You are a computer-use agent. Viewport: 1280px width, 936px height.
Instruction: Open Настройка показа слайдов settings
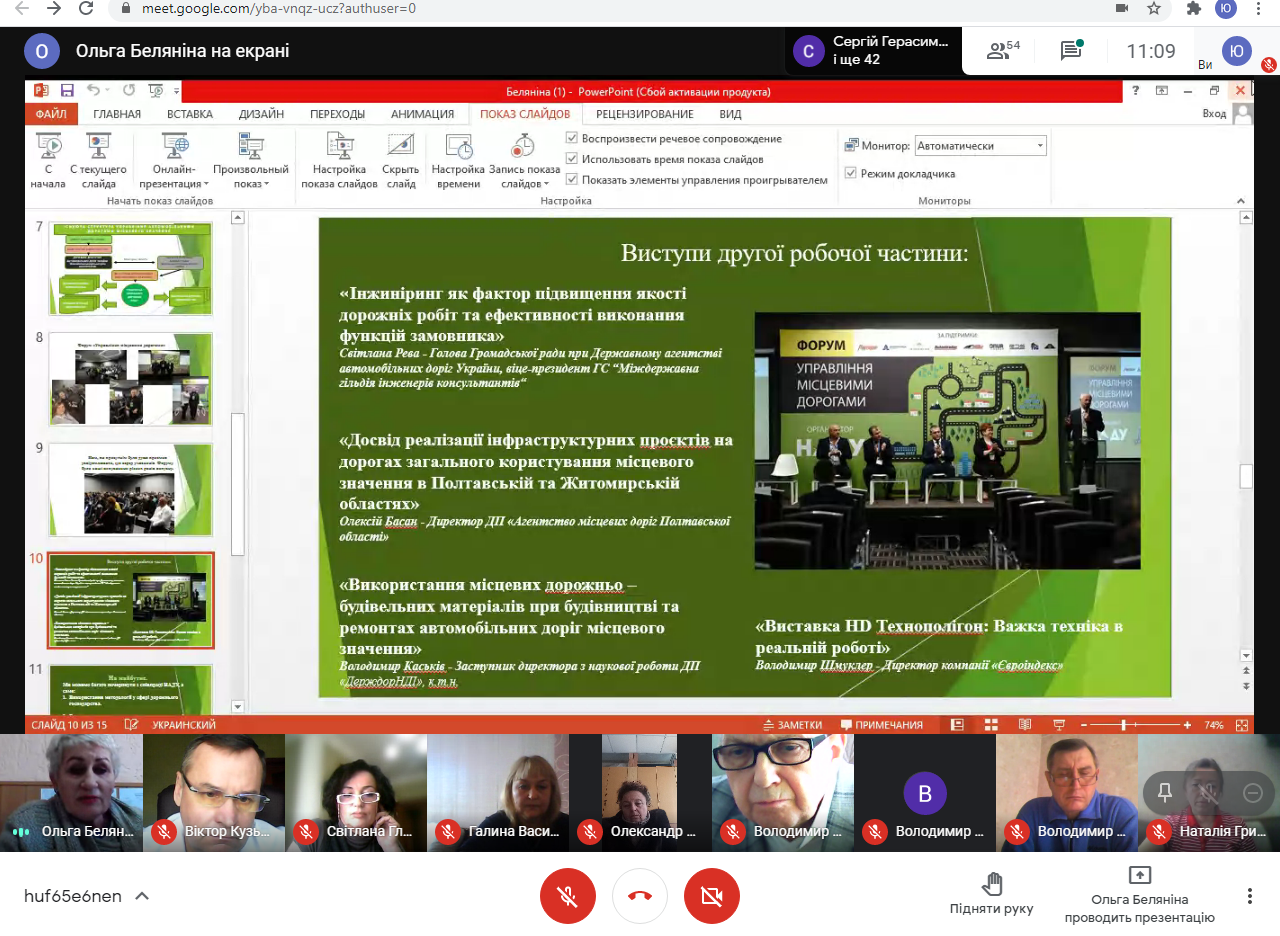(339, 161)
